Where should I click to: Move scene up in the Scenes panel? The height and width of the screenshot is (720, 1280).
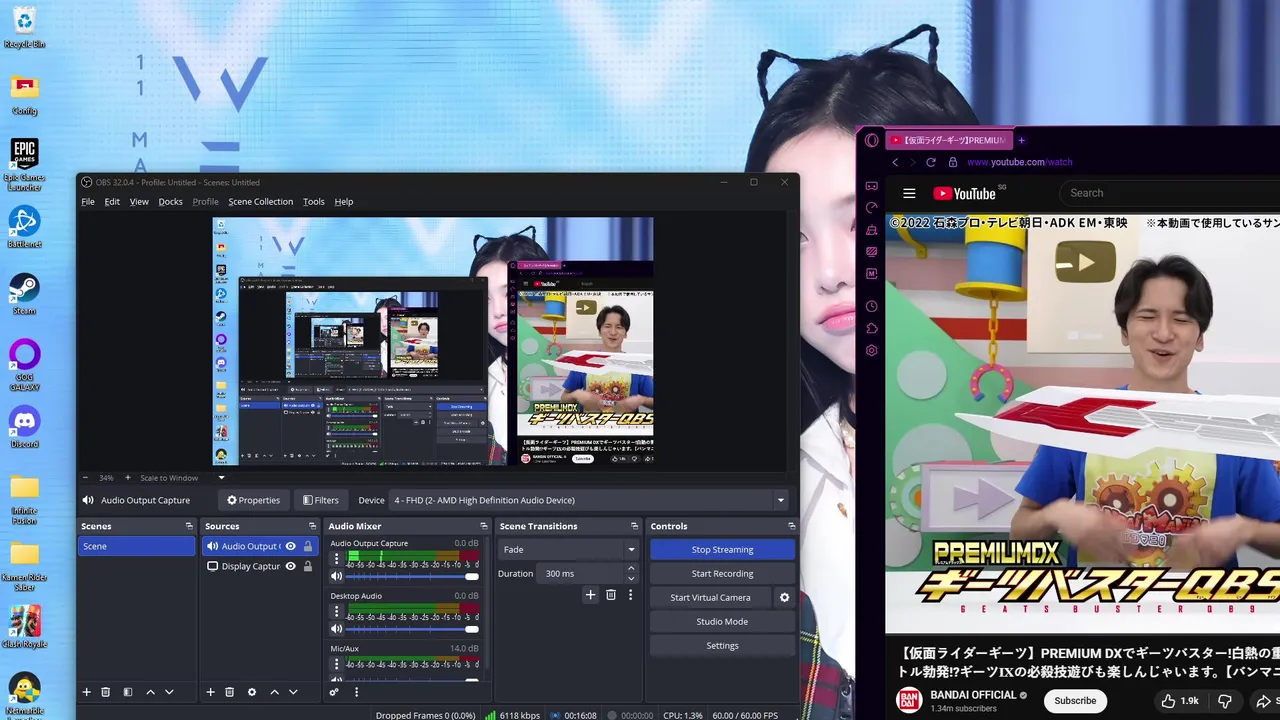tap(150, 692)
